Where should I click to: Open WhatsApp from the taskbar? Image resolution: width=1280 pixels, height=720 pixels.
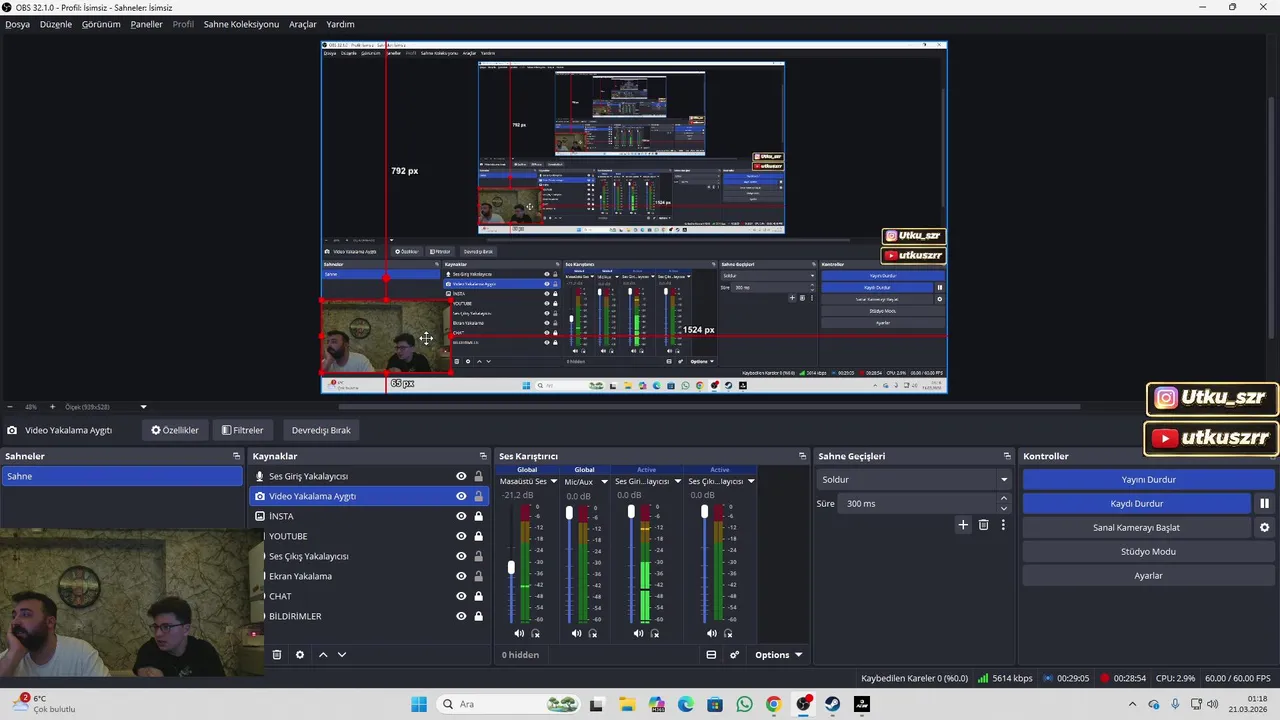(x=744, y=704)
